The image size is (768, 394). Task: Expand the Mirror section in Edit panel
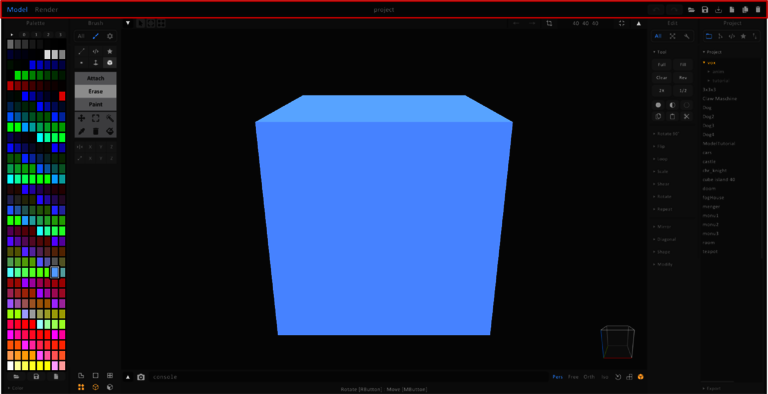[662, 227]
